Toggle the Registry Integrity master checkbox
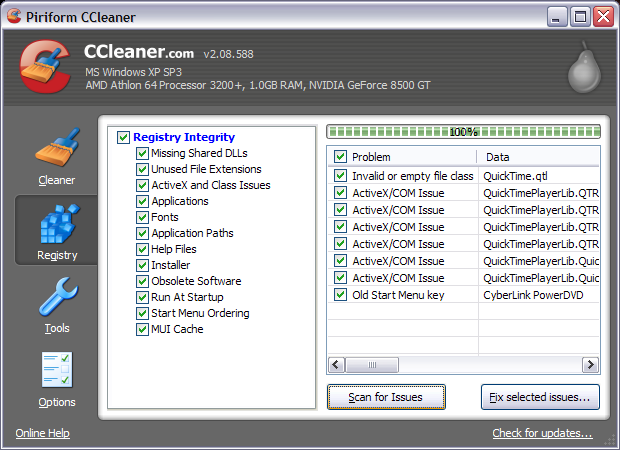 click(123, 137)
